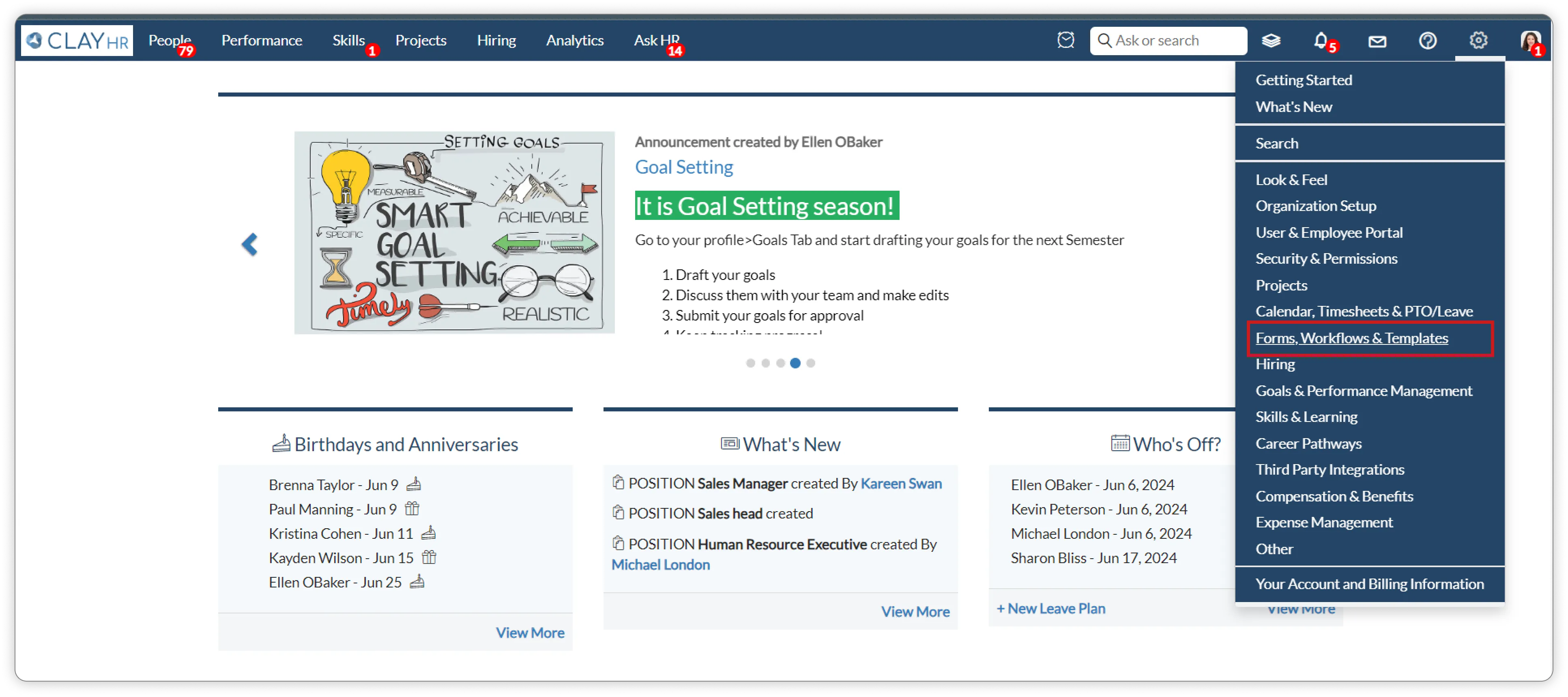Open the mail envelope icon
The image size is (1568, 697).
pos(1377,41)
